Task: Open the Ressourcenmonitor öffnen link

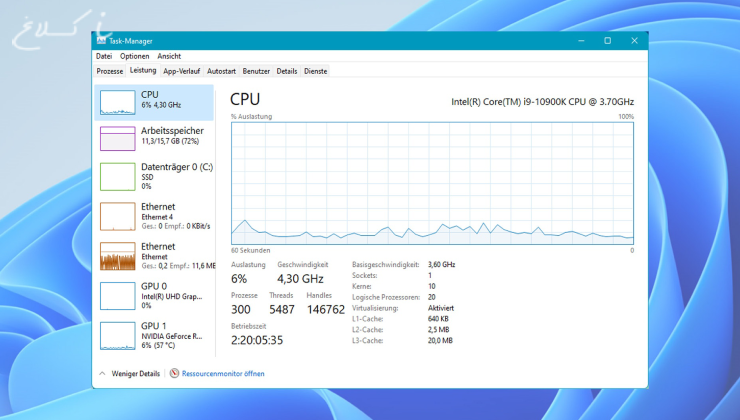Action: click(223, 374)
